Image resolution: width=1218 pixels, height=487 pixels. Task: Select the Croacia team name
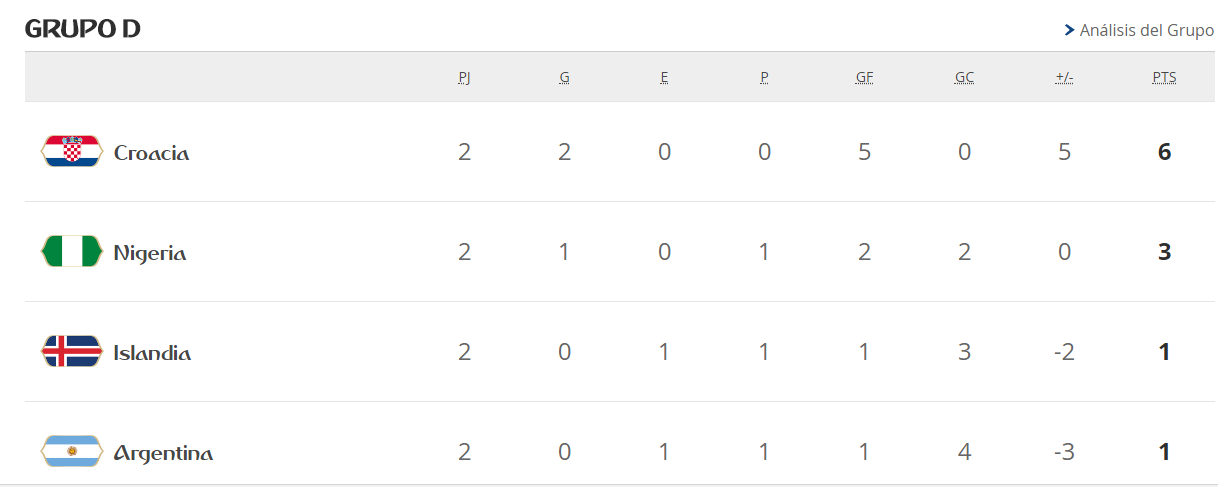point(151,153)
